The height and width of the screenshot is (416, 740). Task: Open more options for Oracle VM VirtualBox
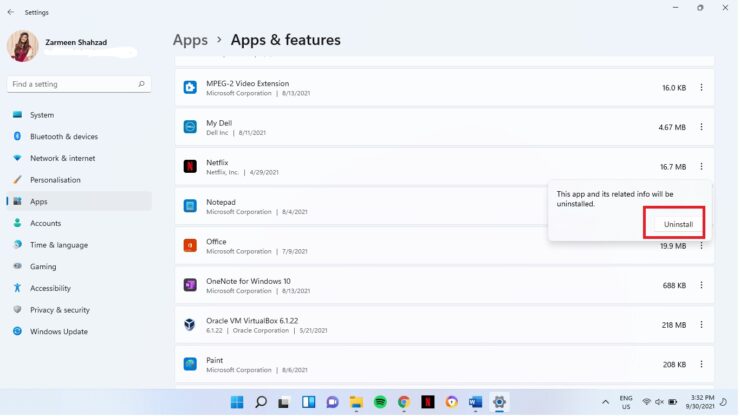click(x=701, y=325)
